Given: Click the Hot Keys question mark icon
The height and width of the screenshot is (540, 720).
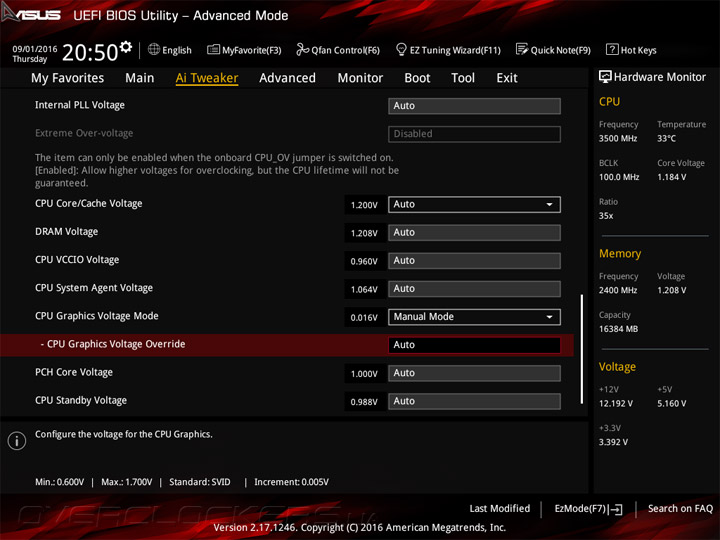Looking at the screenshot, I should (612, 49).
